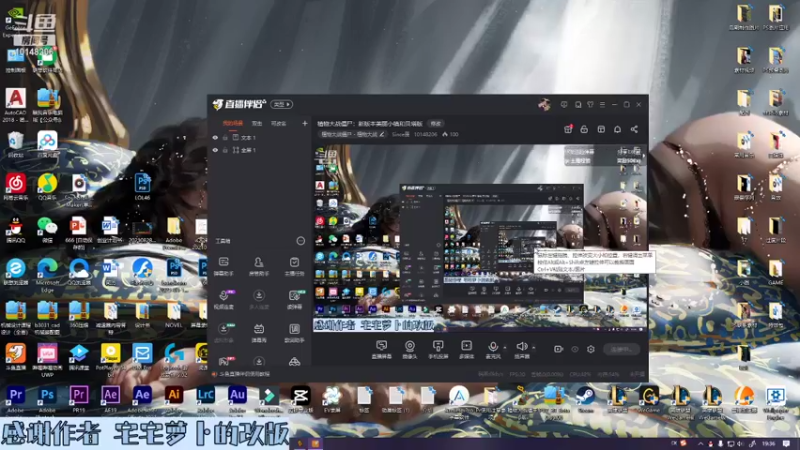Collapse the danmaku overlay panel arrow in preview
The width and height of the screenshot is (800, 450).
[643, 156]
